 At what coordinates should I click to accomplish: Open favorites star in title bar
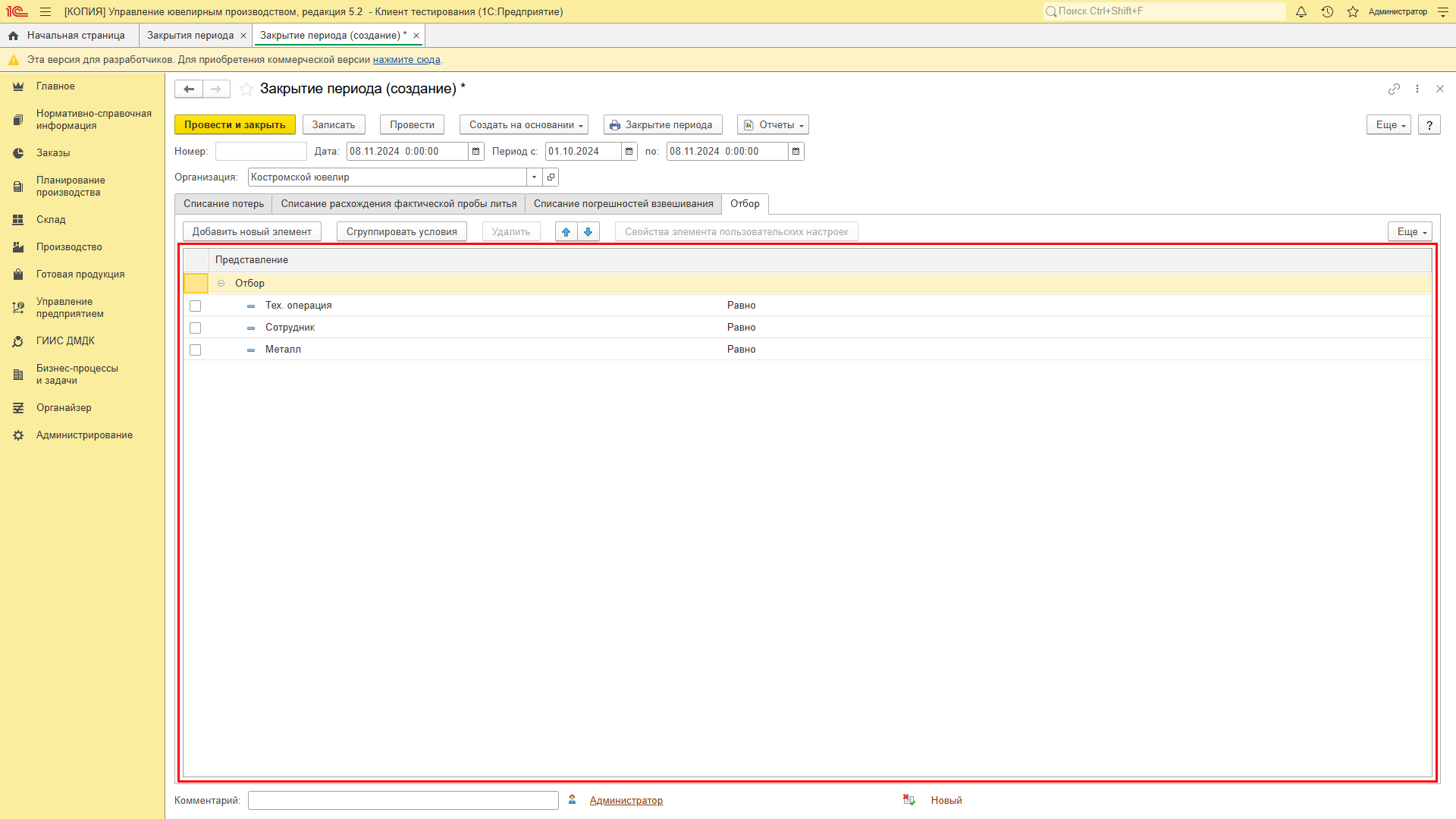click(1353, 11)
